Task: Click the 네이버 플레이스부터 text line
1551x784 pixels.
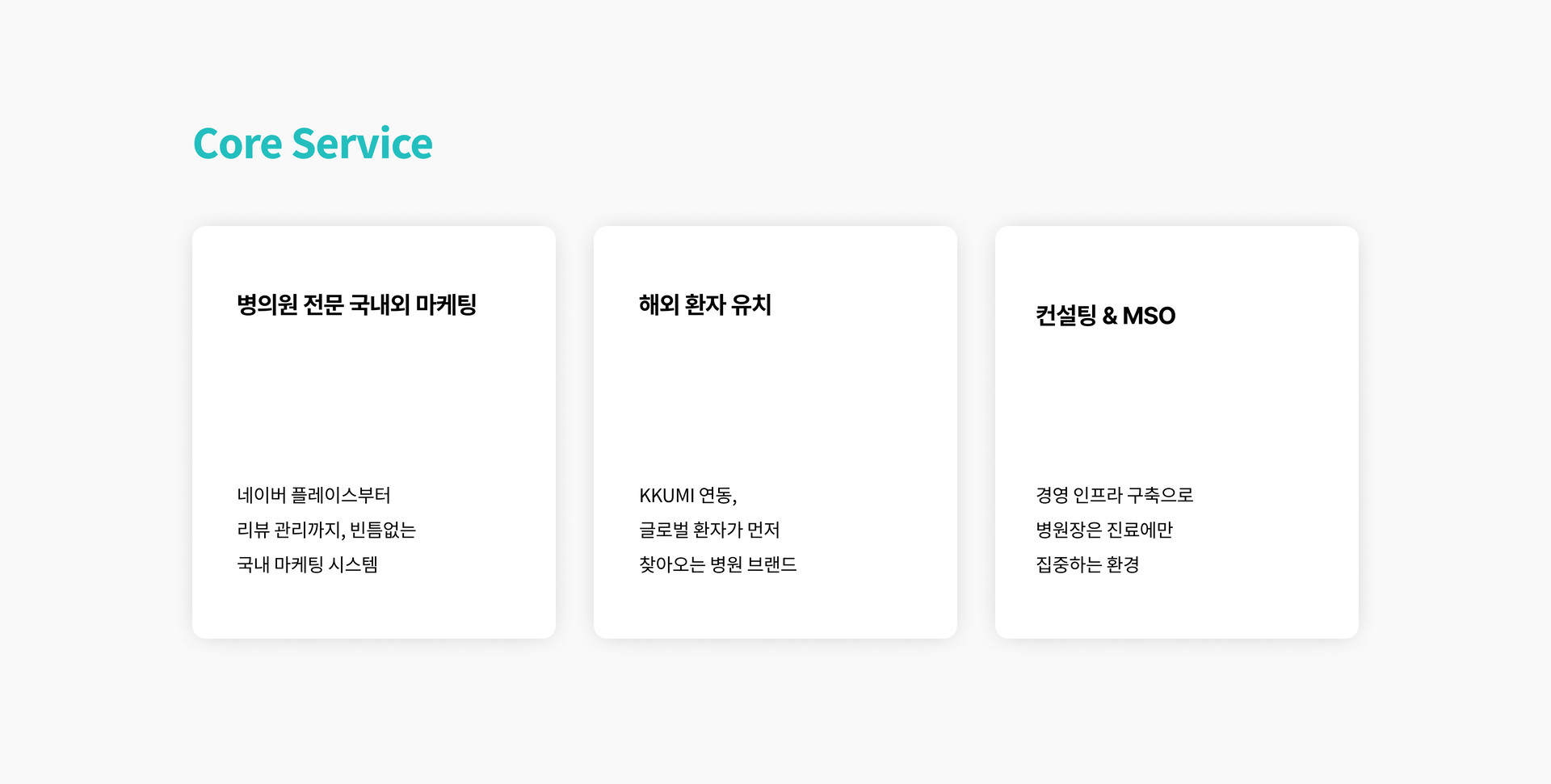Action: coord(313,495)
